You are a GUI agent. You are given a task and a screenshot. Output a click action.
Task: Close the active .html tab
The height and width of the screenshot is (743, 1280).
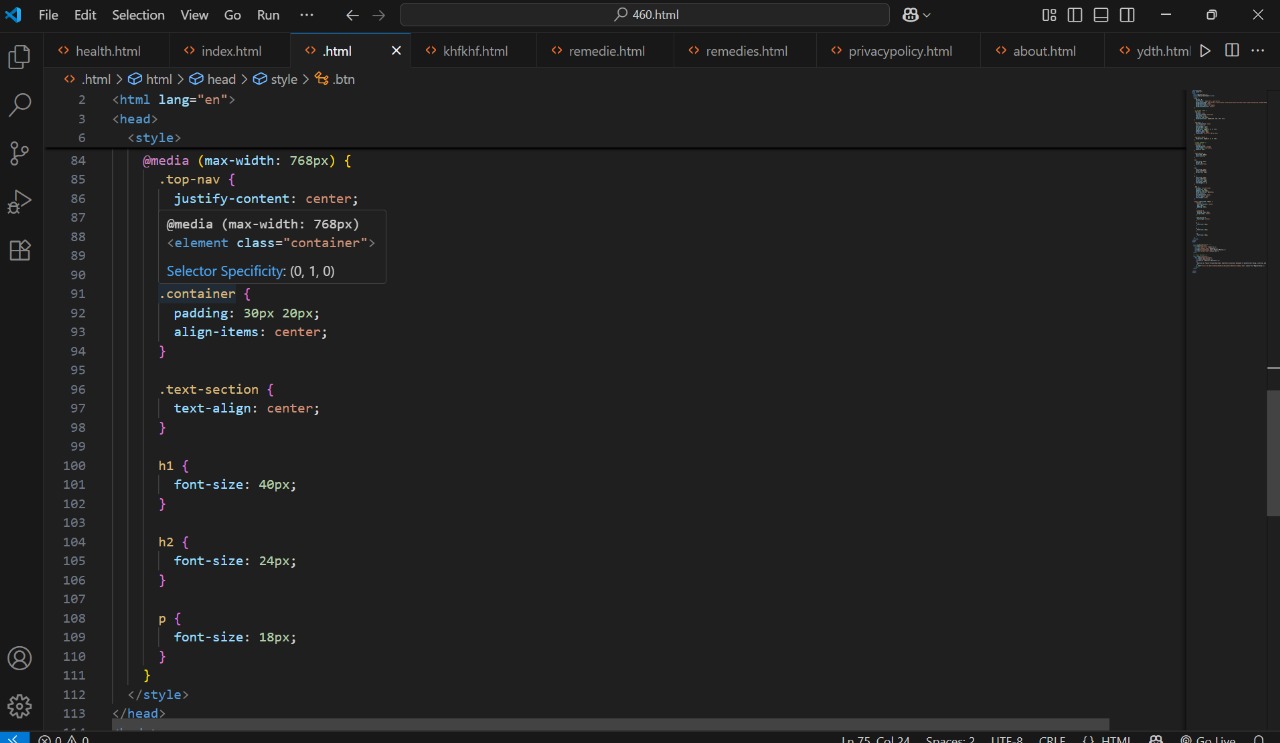396,51
